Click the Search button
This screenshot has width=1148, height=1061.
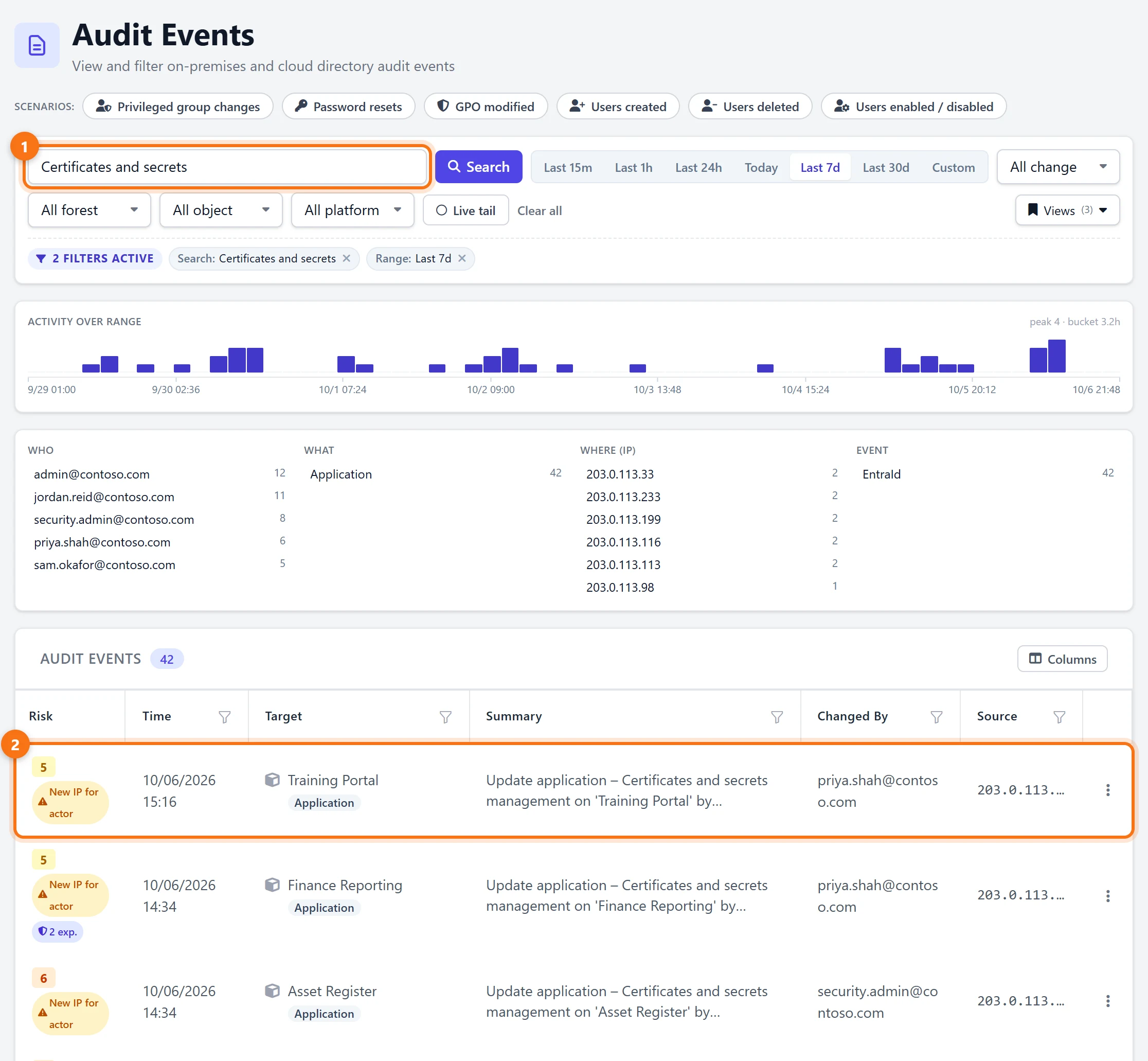478,167
